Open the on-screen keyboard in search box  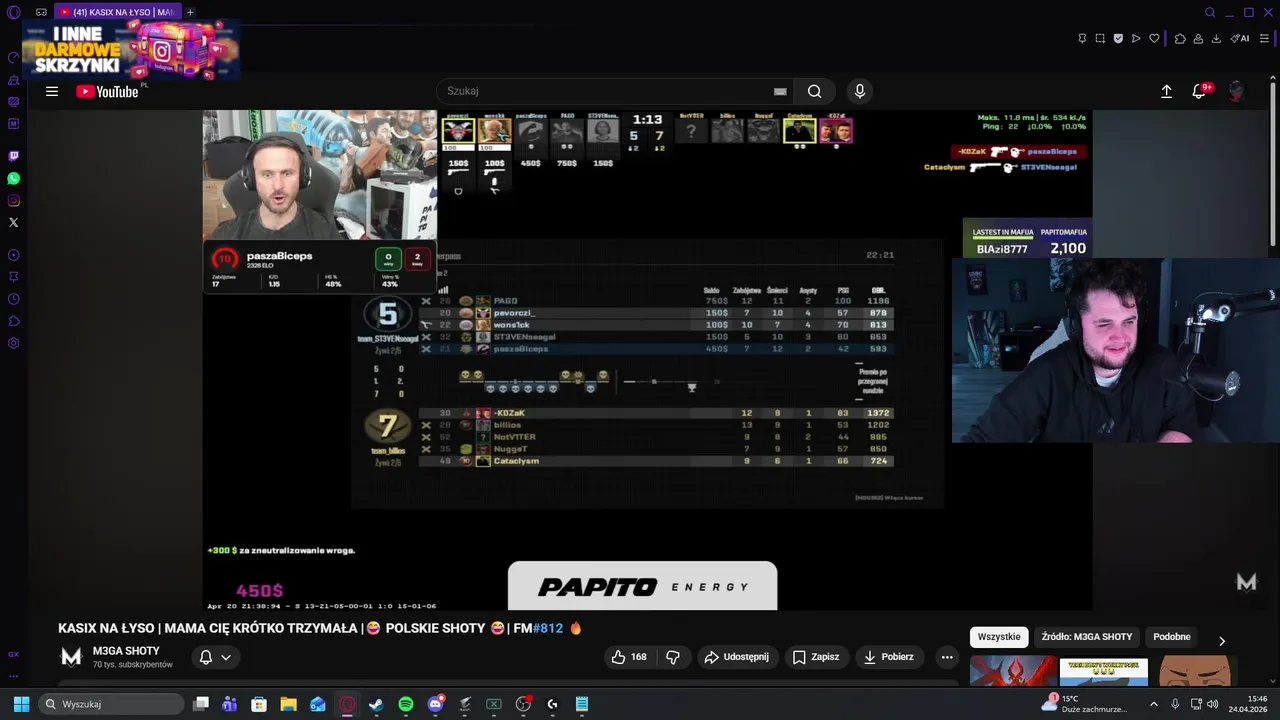780,91
